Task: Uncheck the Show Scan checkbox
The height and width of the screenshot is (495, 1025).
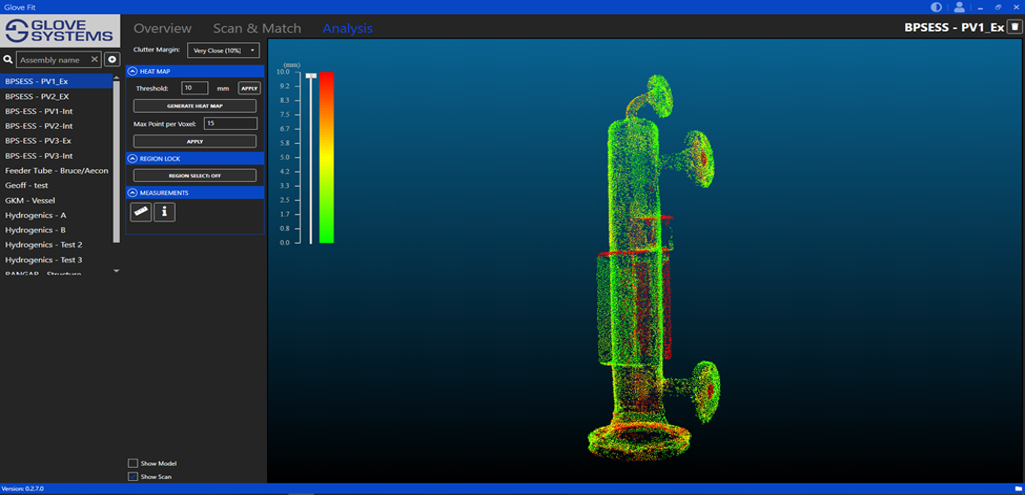Action: pyautogui.click(x=133, y=477)
